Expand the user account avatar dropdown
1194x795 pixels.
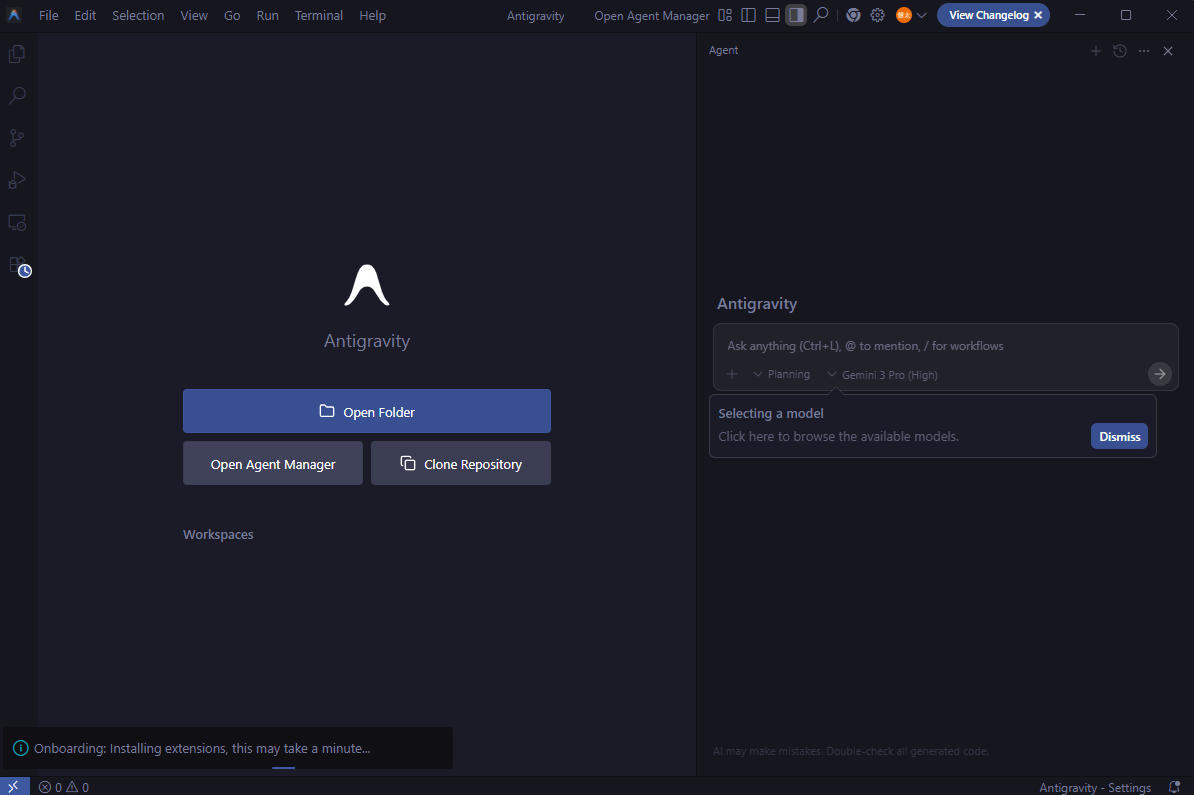[911, 15]
